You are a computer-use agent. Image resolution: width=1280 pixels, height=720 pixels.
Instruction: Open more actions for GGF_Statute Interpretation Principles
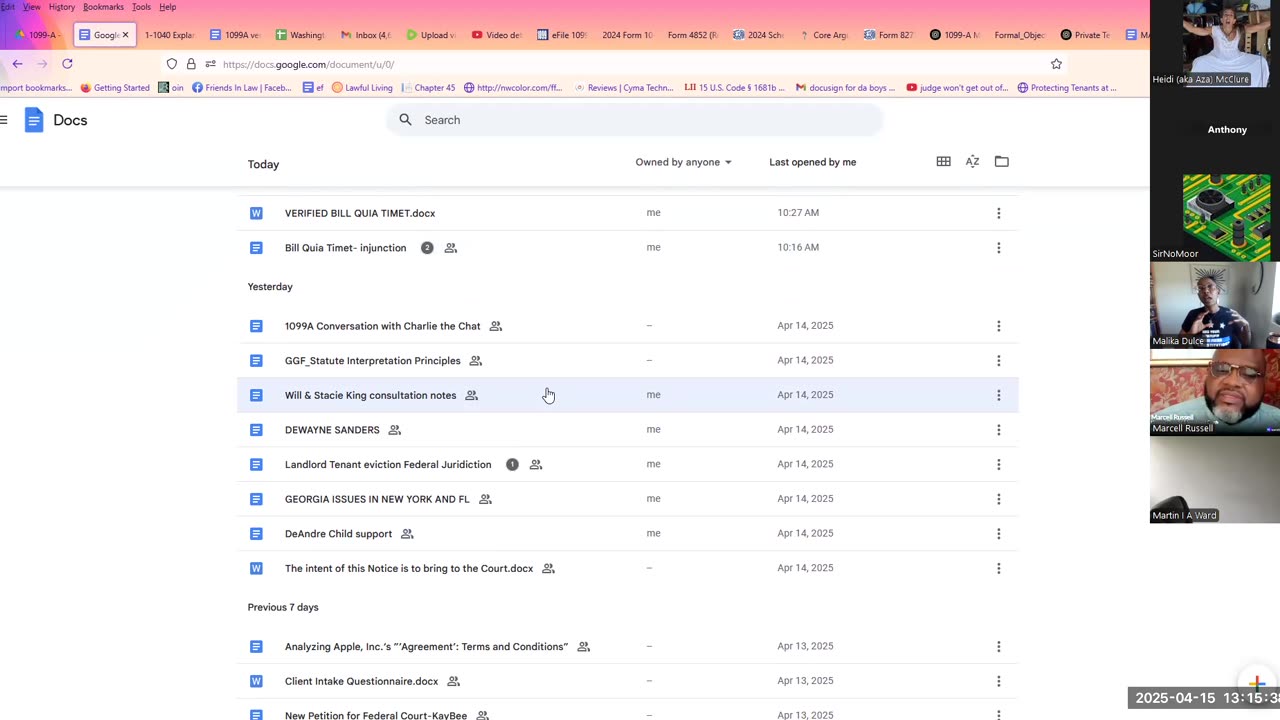[x=998, y=361]
